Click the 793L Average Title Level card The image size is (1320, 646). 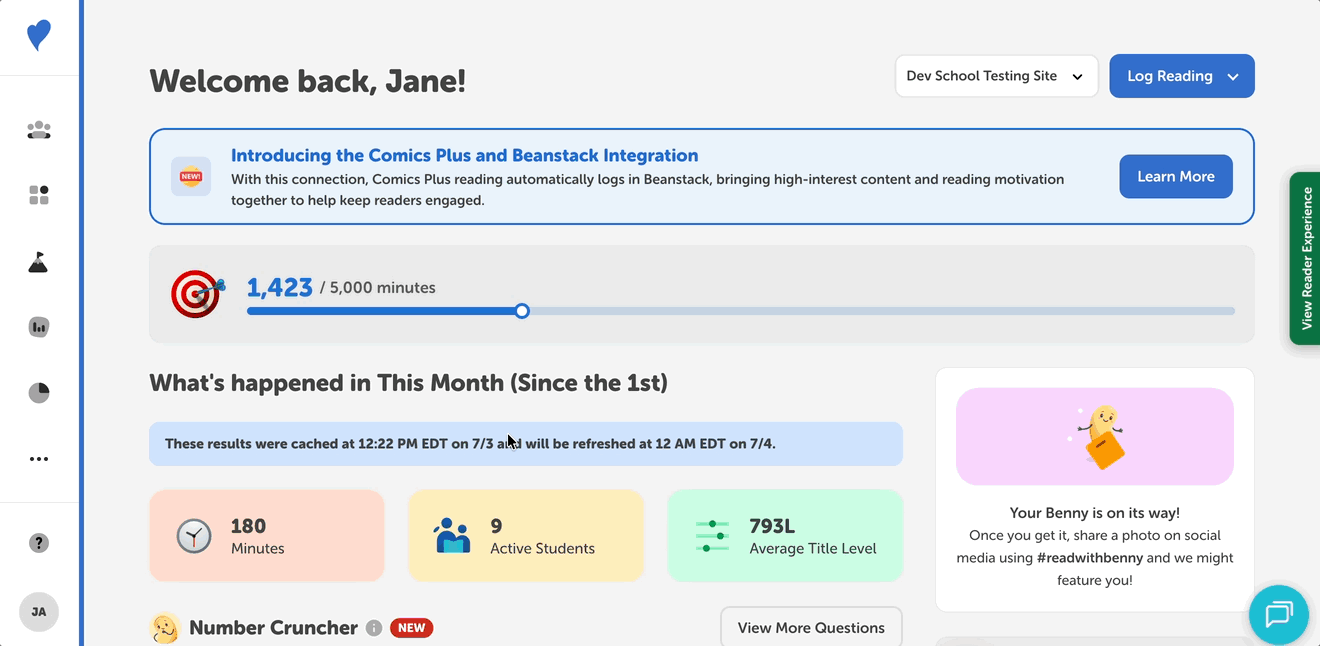(785, 536)
